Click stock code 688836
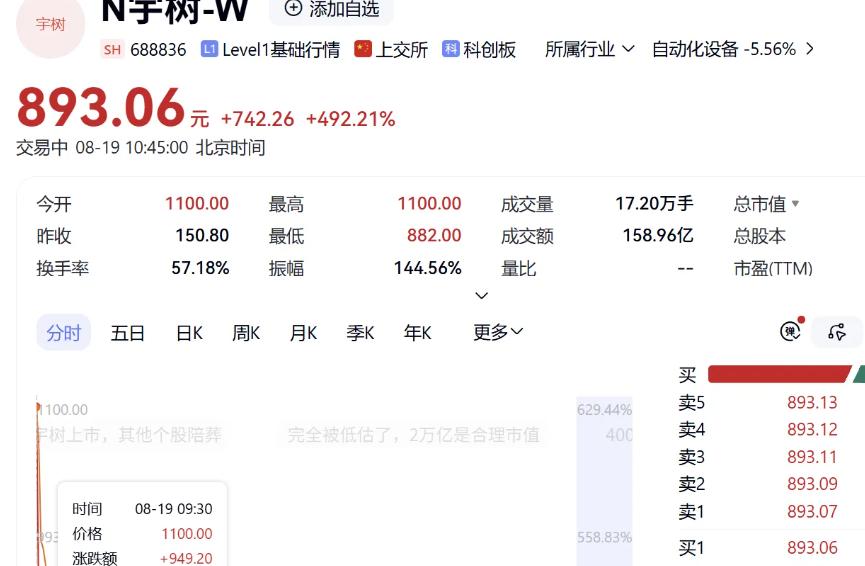 point(158,50)
